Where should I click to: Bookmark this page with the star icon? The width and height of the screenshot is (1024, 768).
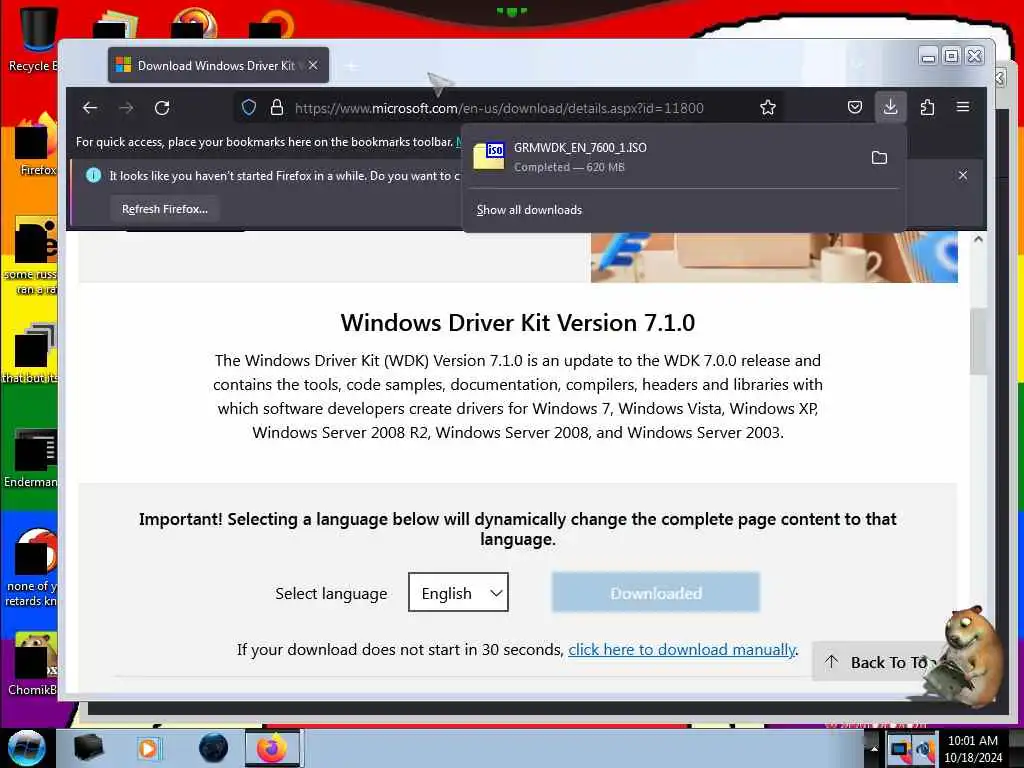(x=768, y=108)
